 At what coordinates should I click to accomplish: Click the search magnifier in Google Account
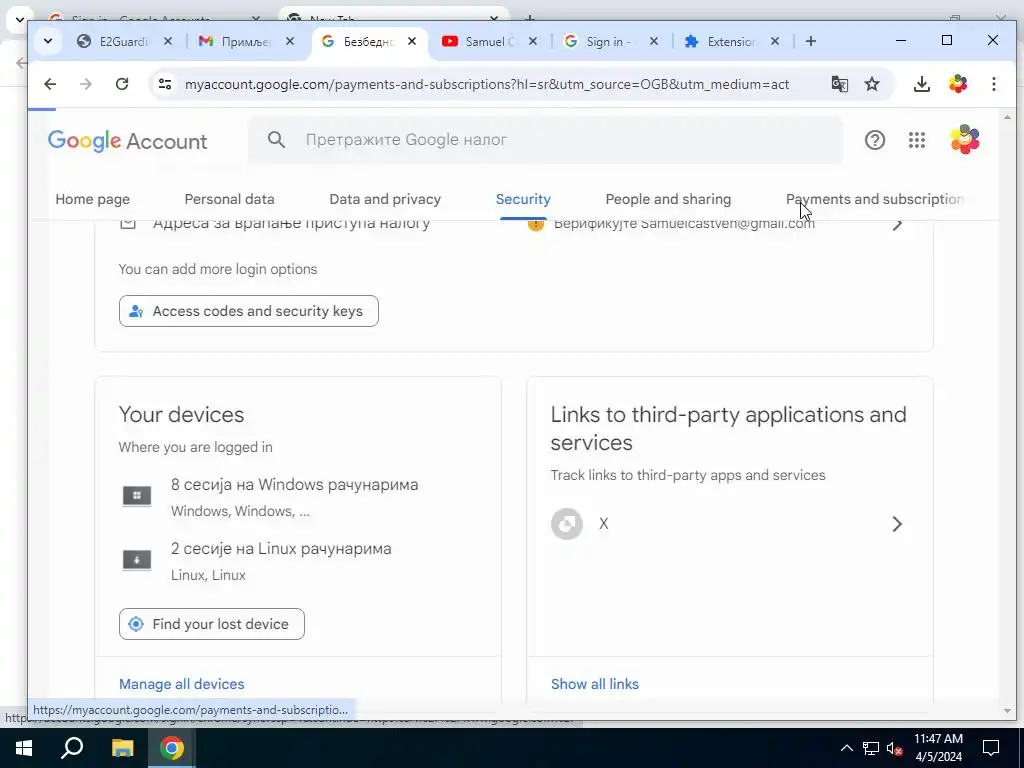point(276,140)
